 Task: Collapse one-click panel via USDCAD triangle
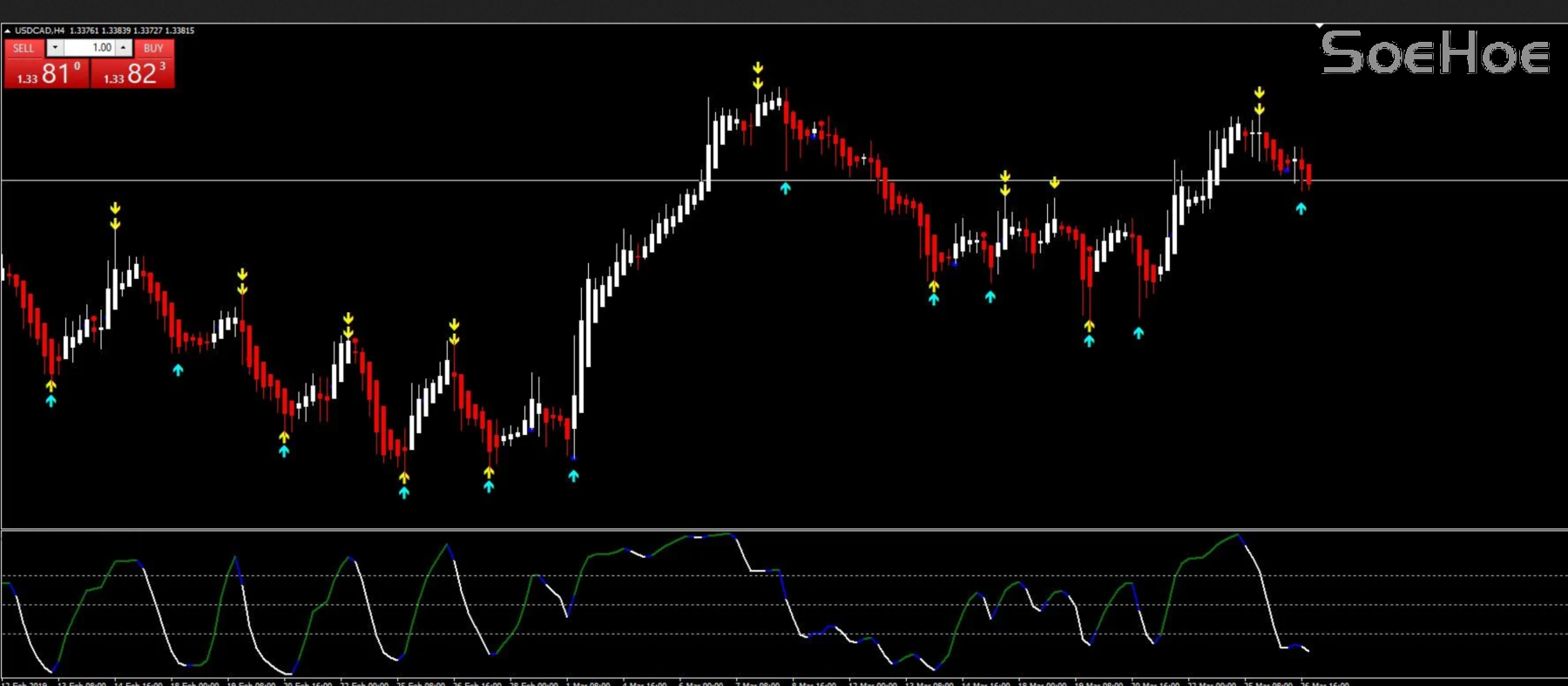point(8,31)
